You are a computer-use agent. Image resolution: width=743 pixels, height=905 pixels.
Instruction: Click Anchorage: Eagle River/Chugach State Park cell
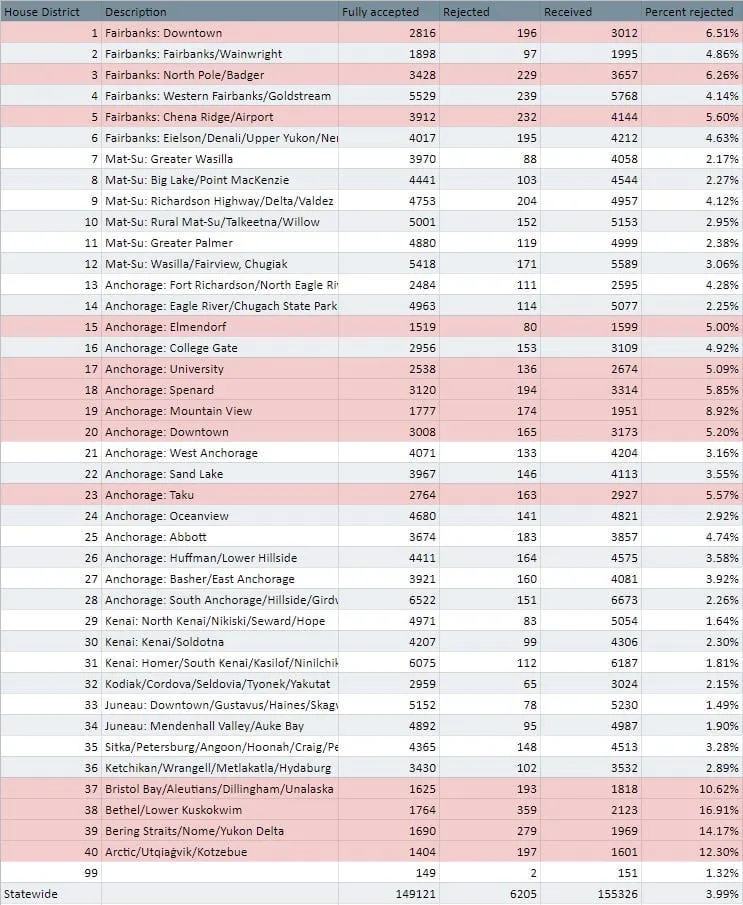point(221,306)
